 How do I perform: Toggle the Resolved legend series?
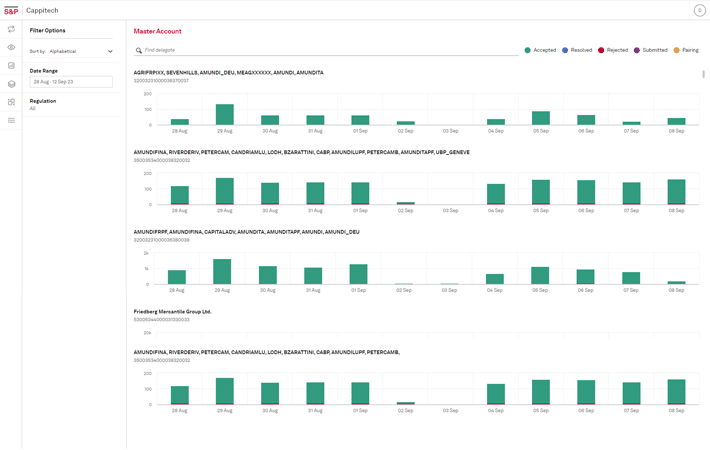point(577,50)
